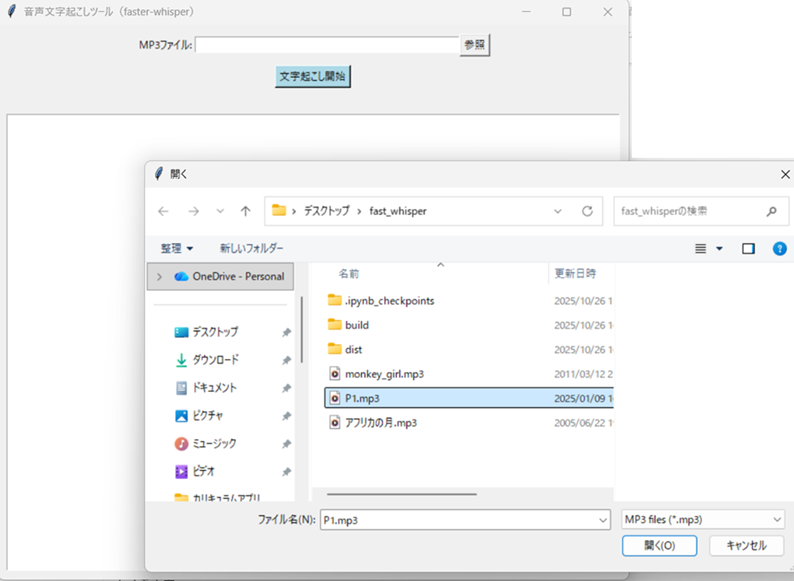Select monkey_girl.mp3 file

point(384,374)
